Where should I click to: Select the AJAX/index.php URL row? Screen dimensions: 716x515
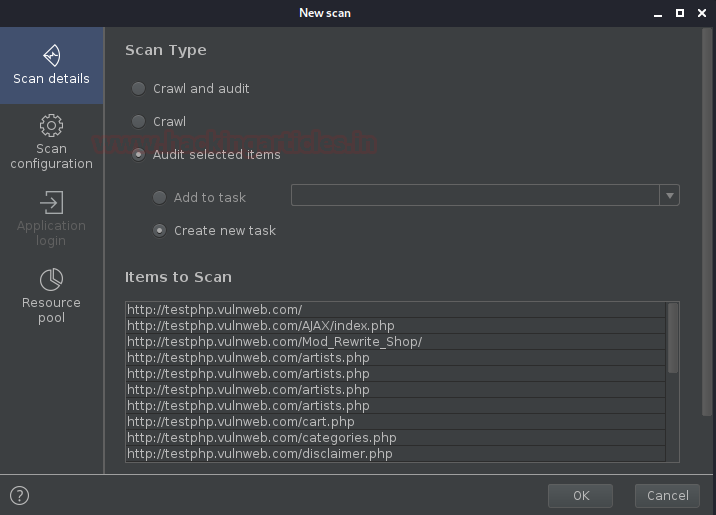(395, 326)
